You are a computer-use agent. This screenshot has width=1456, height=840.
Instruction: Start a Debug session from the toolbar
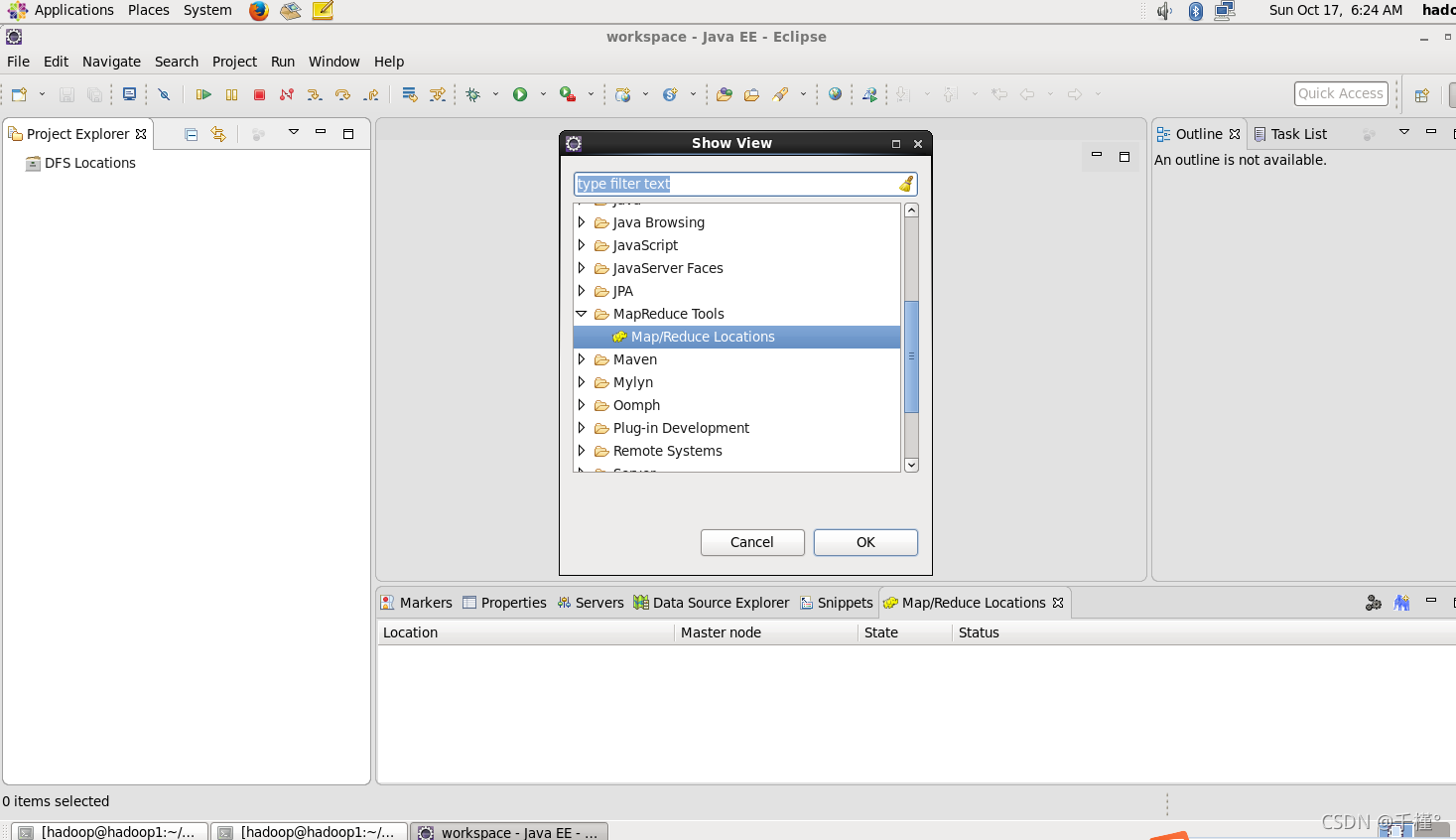point(471,93)
